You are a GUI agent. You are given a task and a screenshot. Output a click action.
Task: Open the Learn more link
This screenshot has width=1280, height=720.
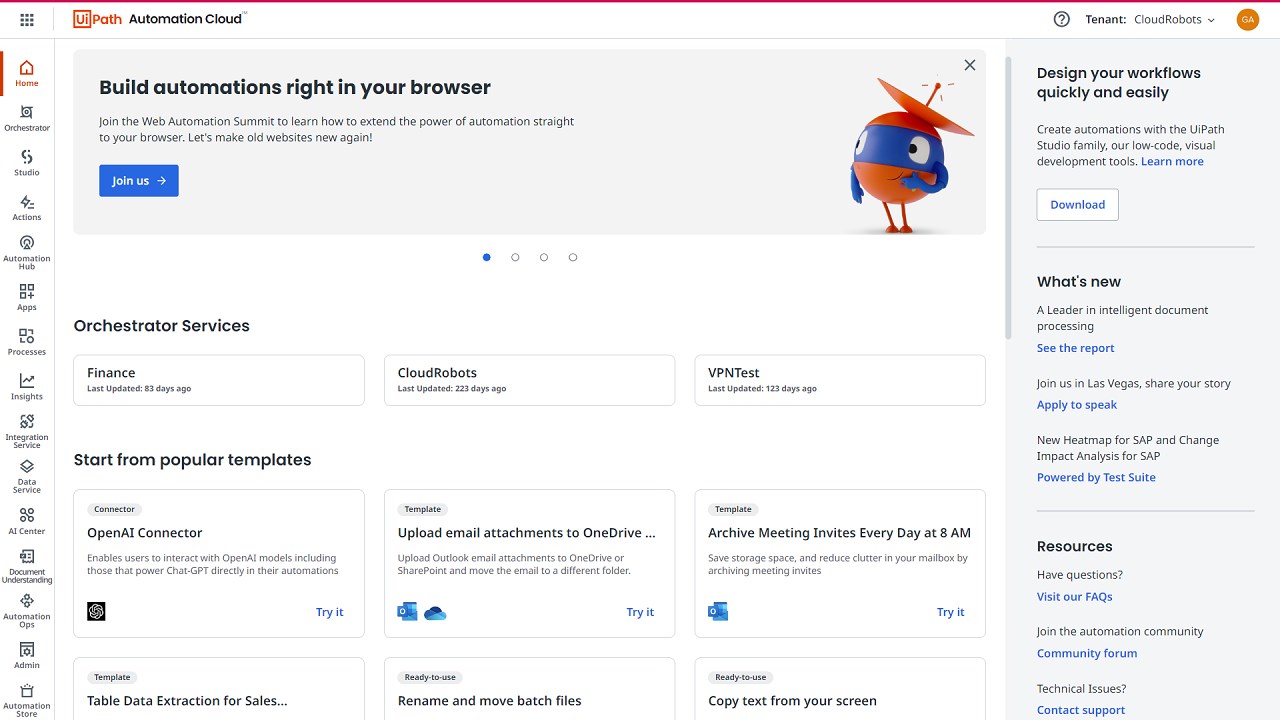pos(1172,161)
